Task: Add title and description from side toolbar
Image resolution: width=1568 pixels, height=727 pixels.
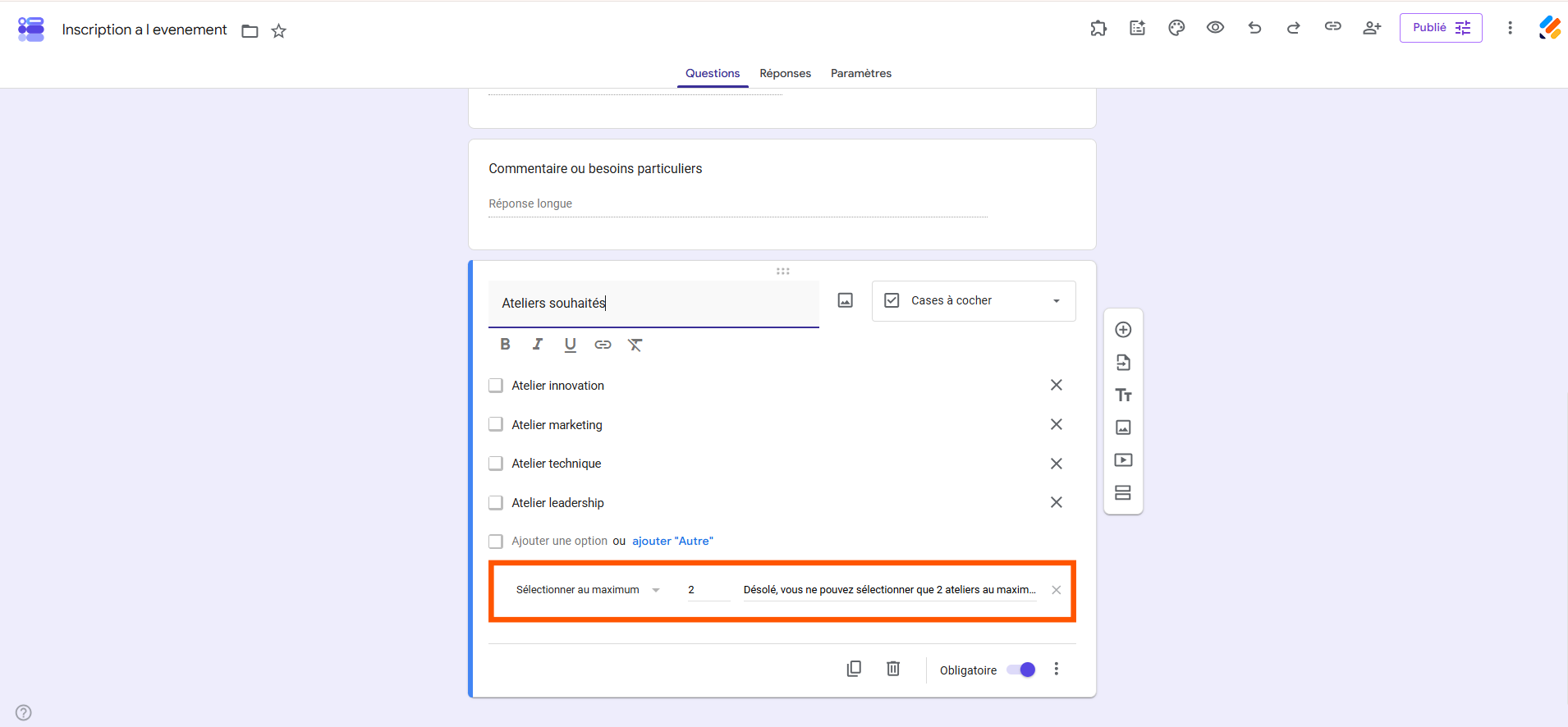Action: (x=1124, y=396)
